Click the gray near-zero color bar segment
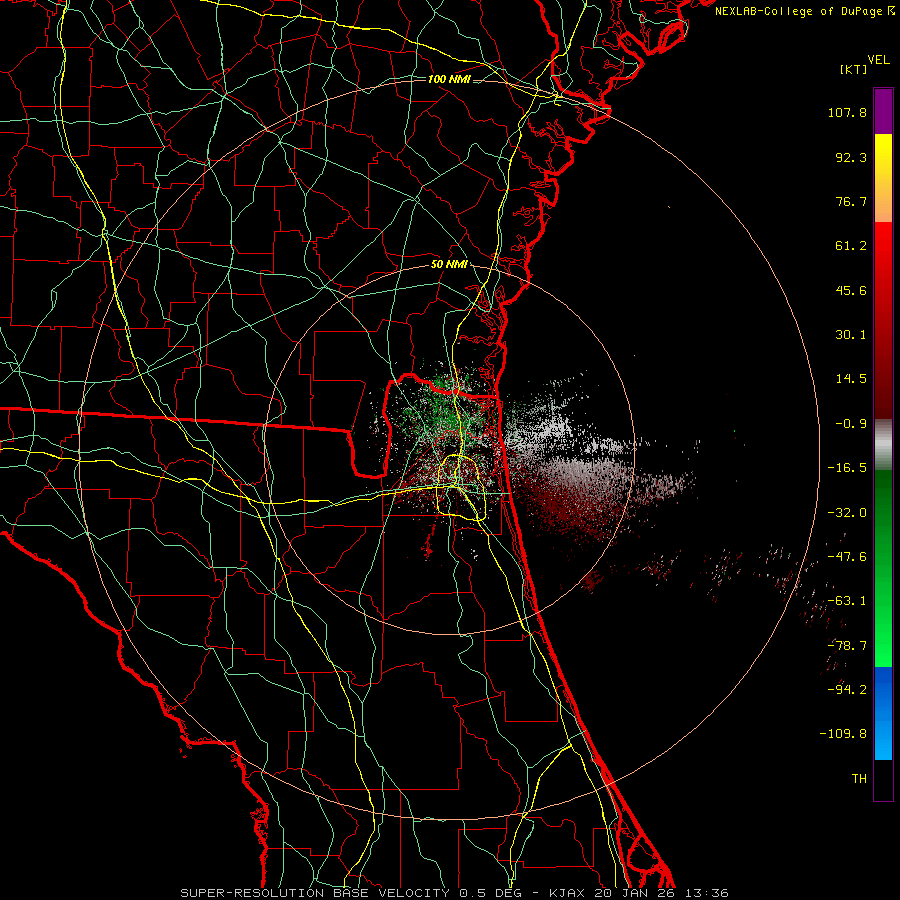The height and width of the screenshot is (900, 900). tap(883, 445)
